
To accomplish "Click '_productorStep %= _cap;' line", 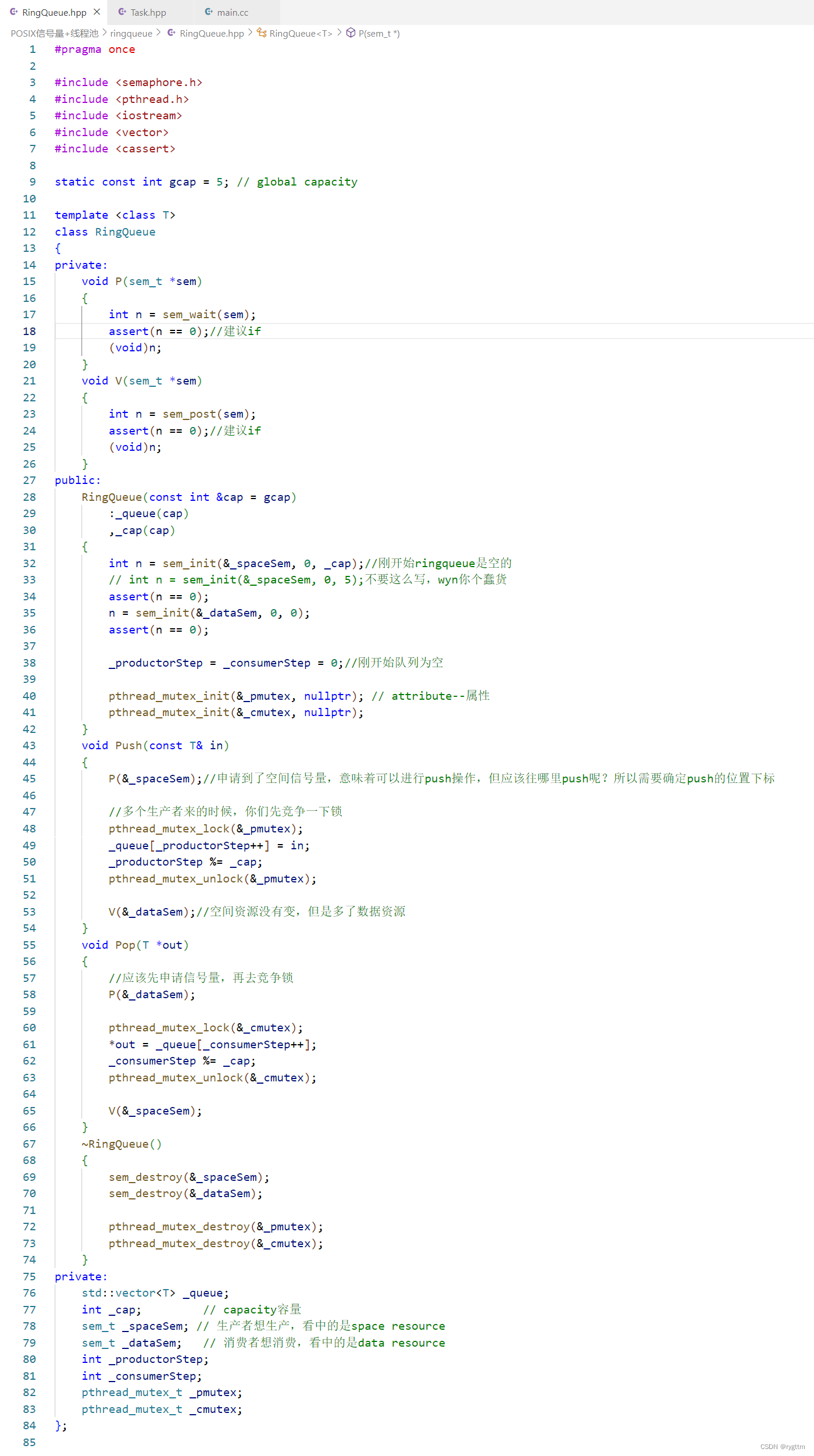I will 185,862.
